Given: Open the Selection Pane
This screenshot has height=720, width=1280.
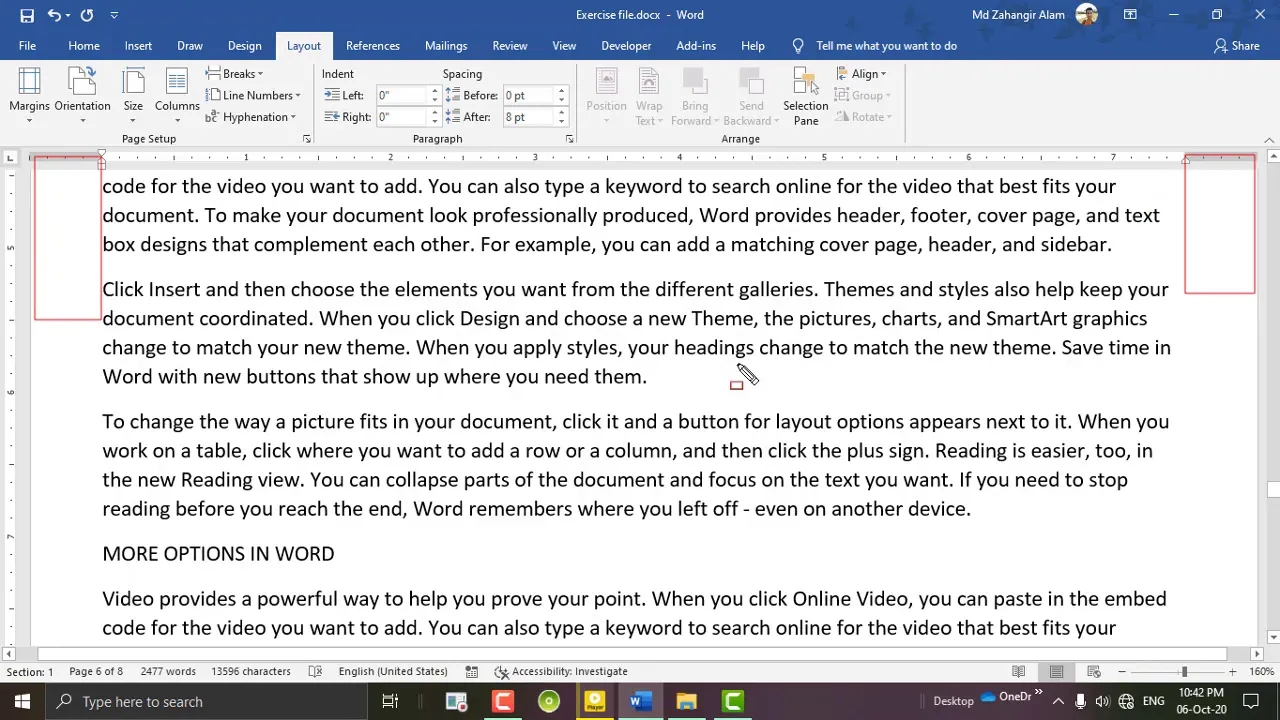Looking at the screenshot, I should (x=805, y=96).
